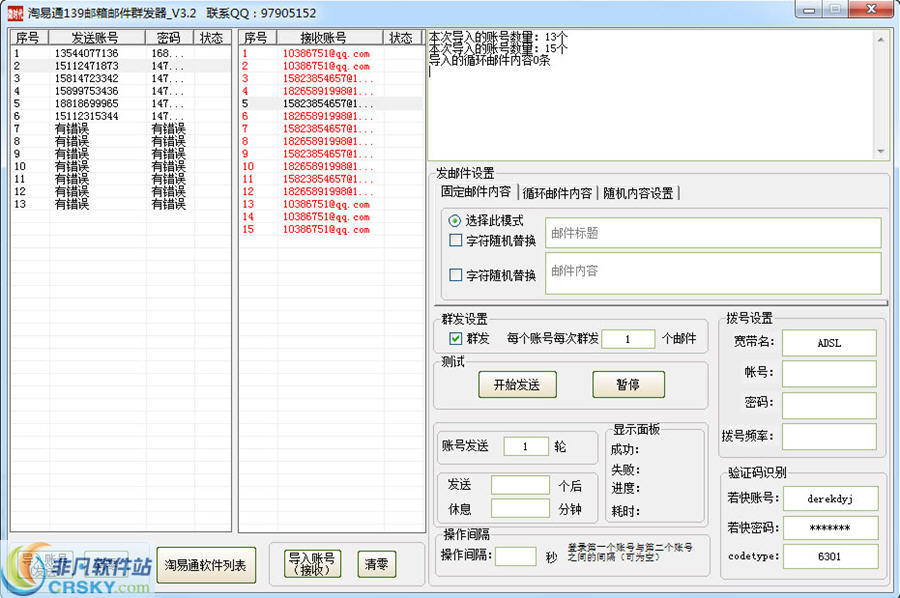Screen dimensions: 900x598
Task: Click 导入账号(接收) button
Action: pos(312,564)
